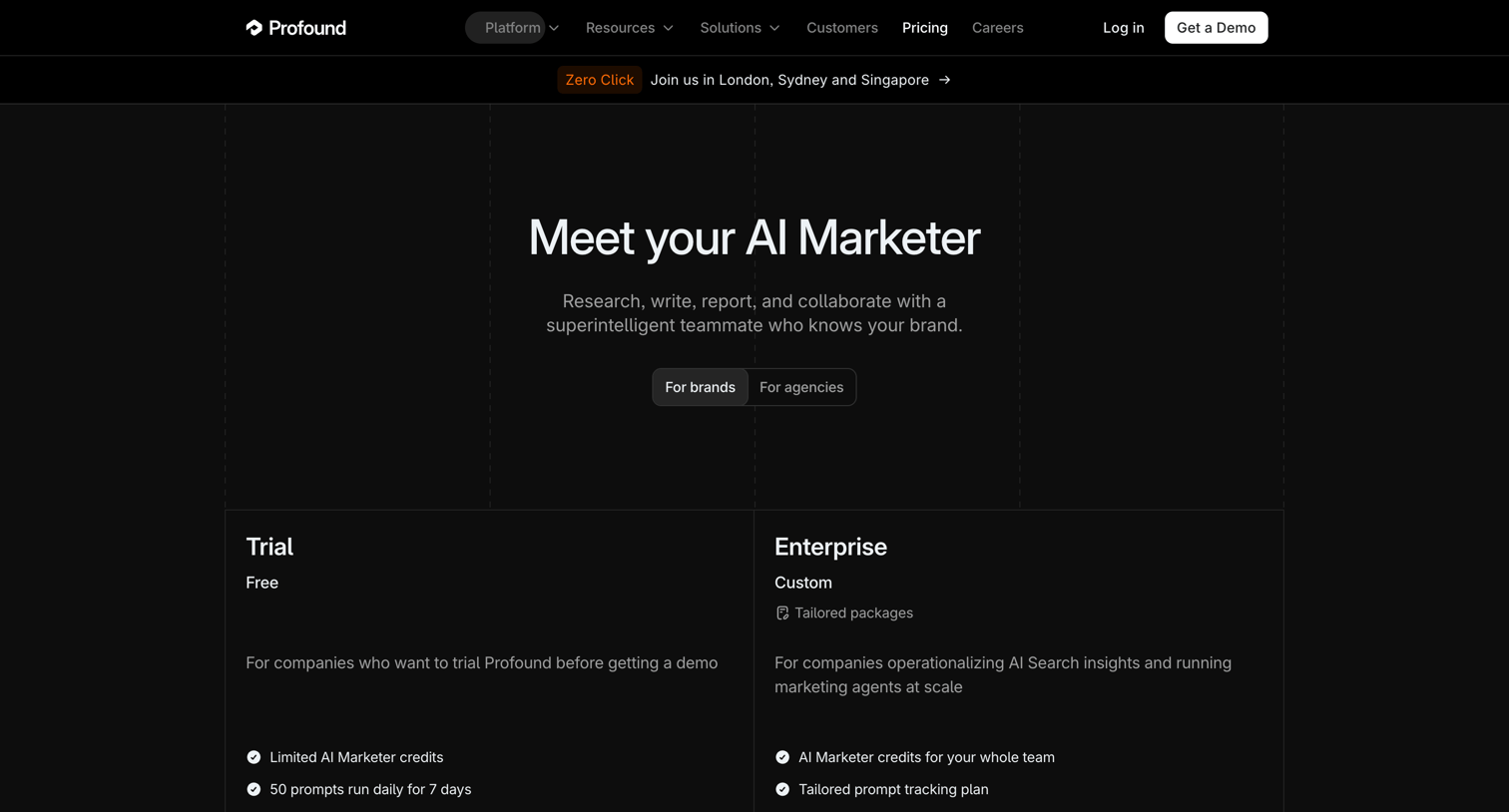Go to the Pricing nav item
The image size is (1509, 812).
pyautogui.click(x=925, y=28)
